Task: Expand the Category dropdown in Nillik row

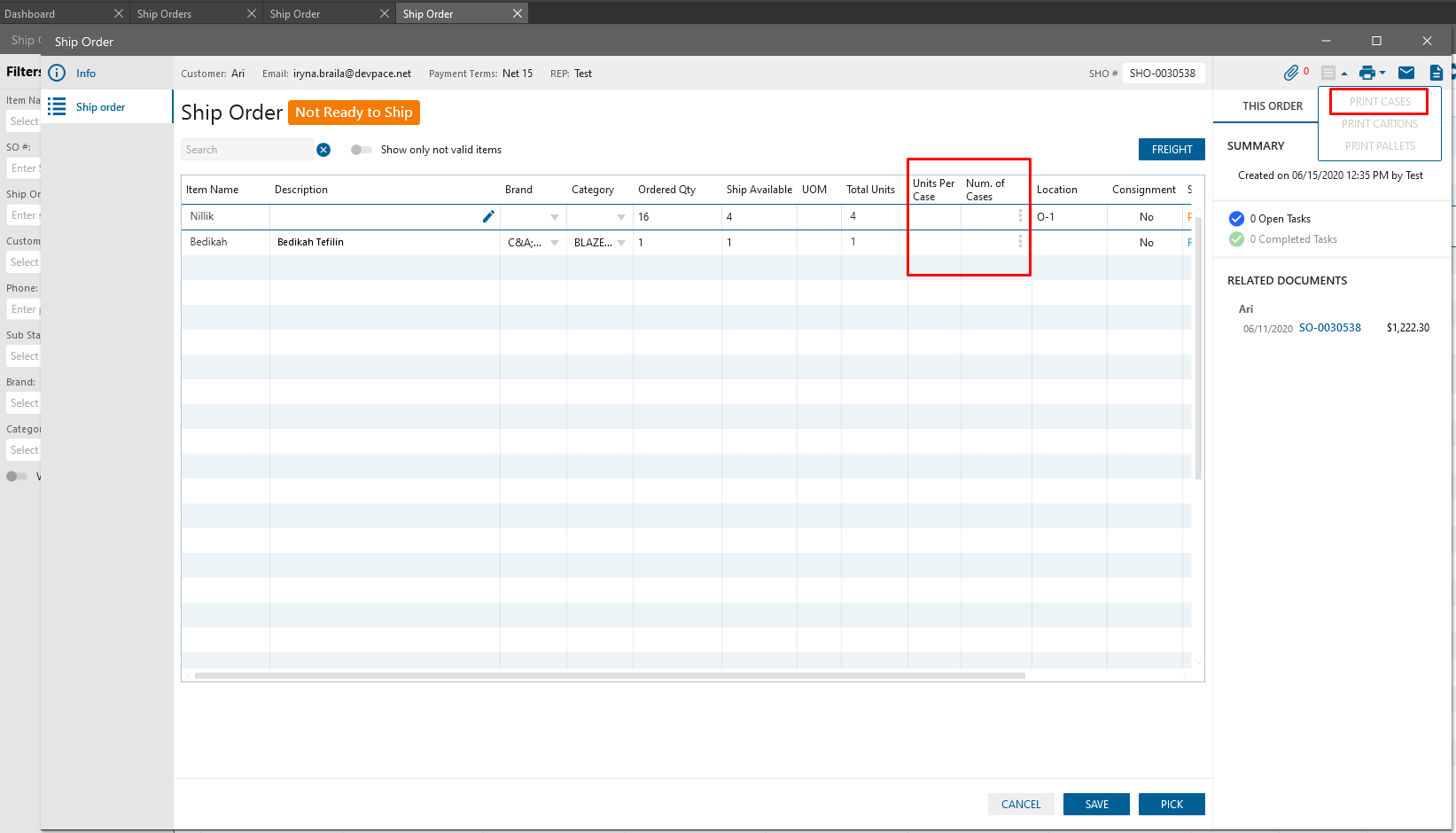Action: (x=621, y=217)
